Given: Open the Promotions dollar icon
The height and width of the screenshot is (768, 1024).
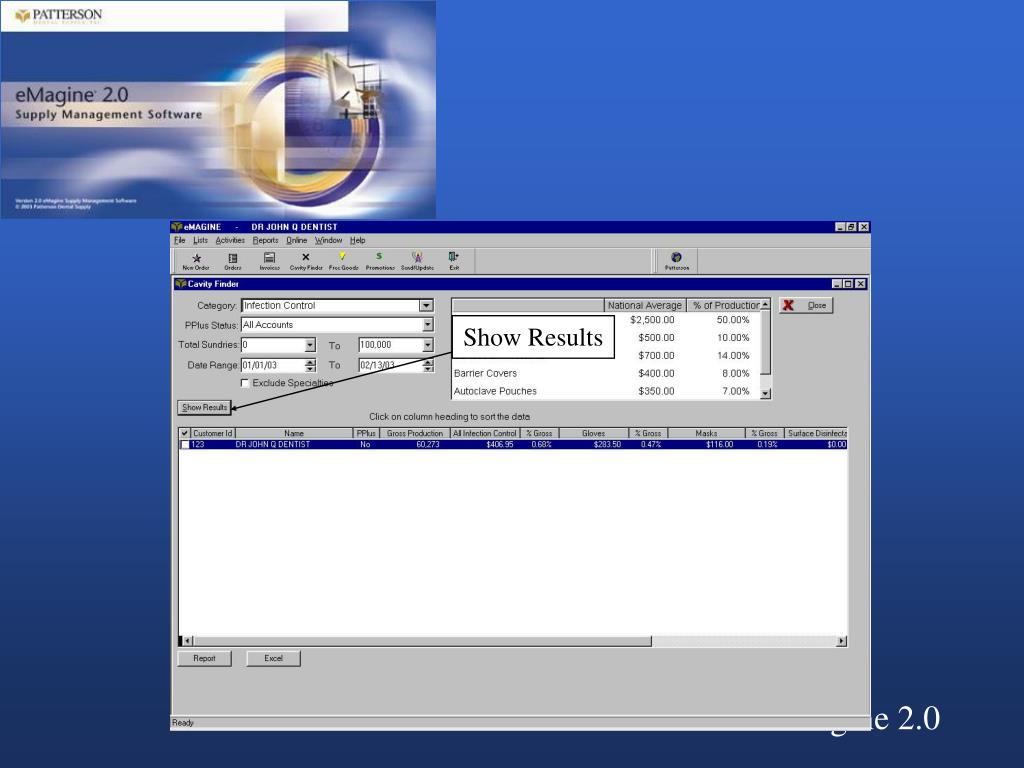Looking at the screenshot, I should (379, 261).
